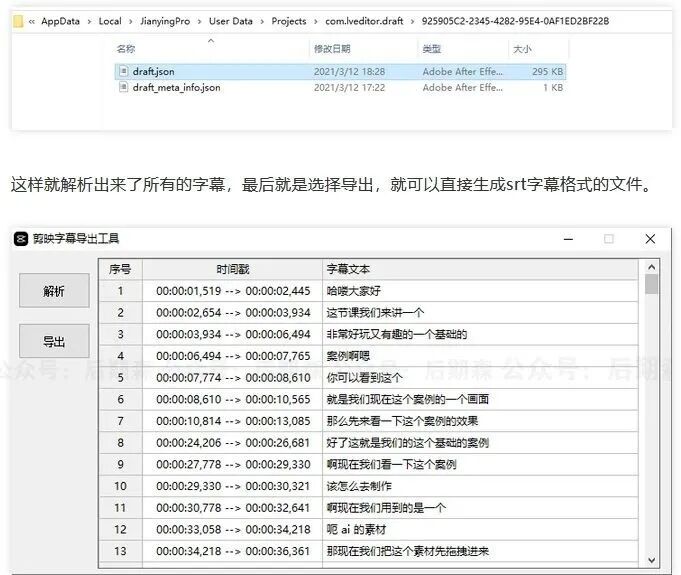Click the folder icon in address bar
This screenshot has width=681, height=575.
(x=18, y=21)
